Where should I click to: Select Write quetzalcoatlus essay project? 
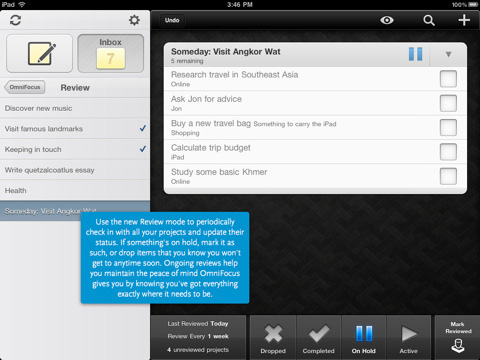pyautogui.click(x=75, y=170)
